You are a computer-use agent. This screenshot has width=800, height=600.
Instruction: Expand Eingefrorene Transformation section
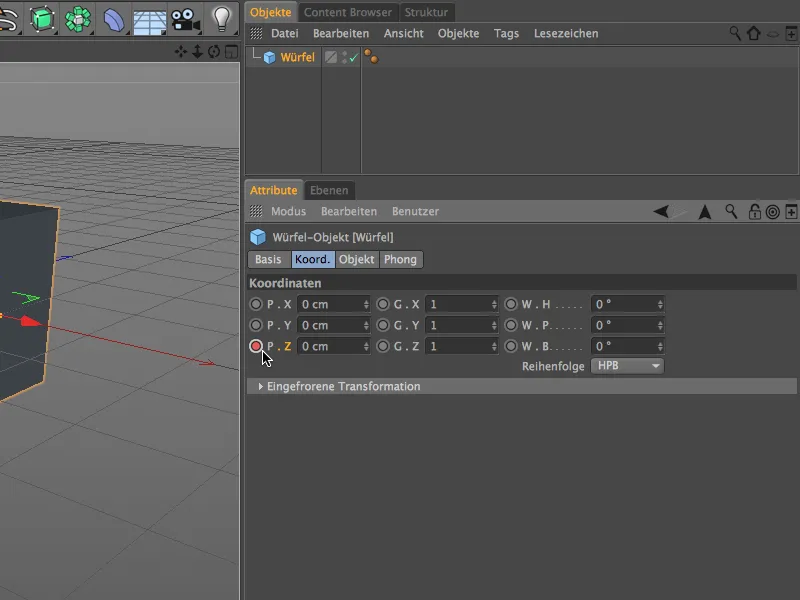tap(261, 387)
